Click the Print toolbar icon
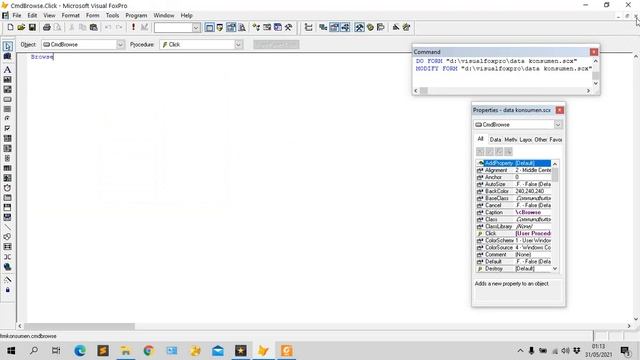The image size is (640, 360). [47, 27]
